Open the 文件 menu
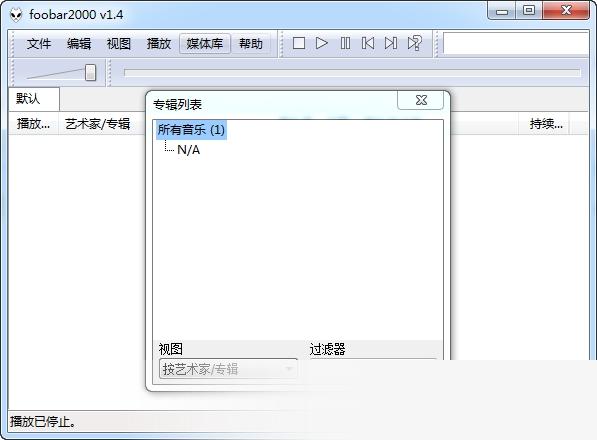The height and width of the screenshot is (440, 597). [x=39, y=44]
